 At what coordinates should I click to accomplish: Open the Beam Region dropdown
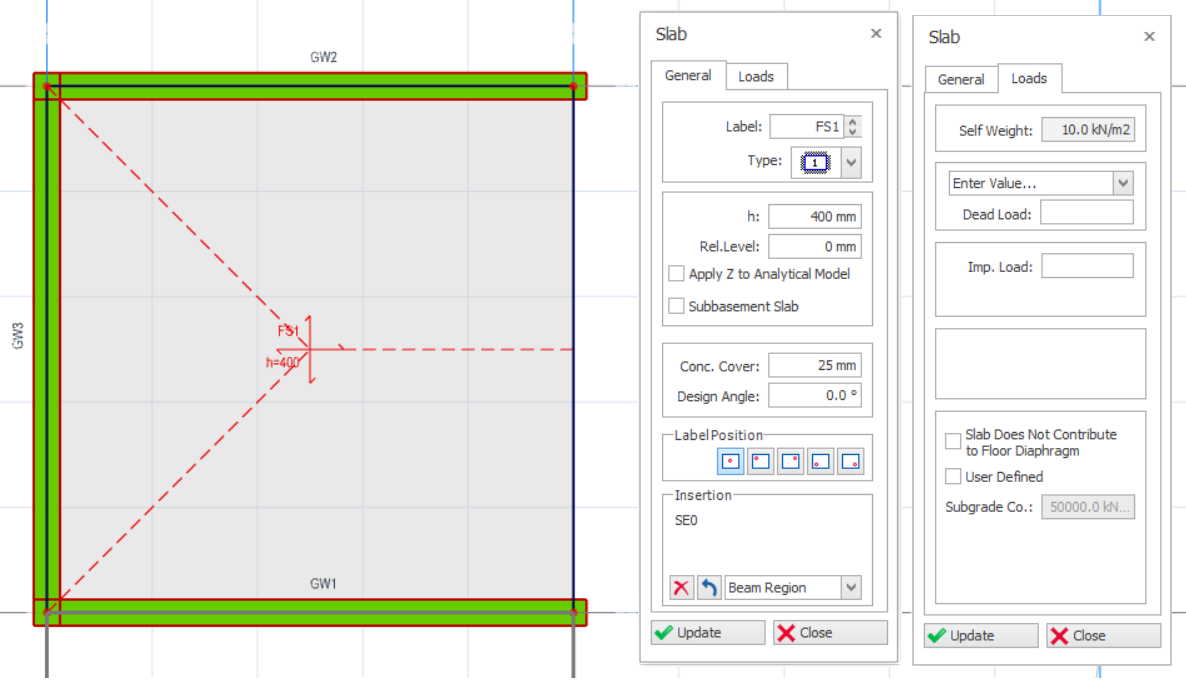[x=851, y=588]
